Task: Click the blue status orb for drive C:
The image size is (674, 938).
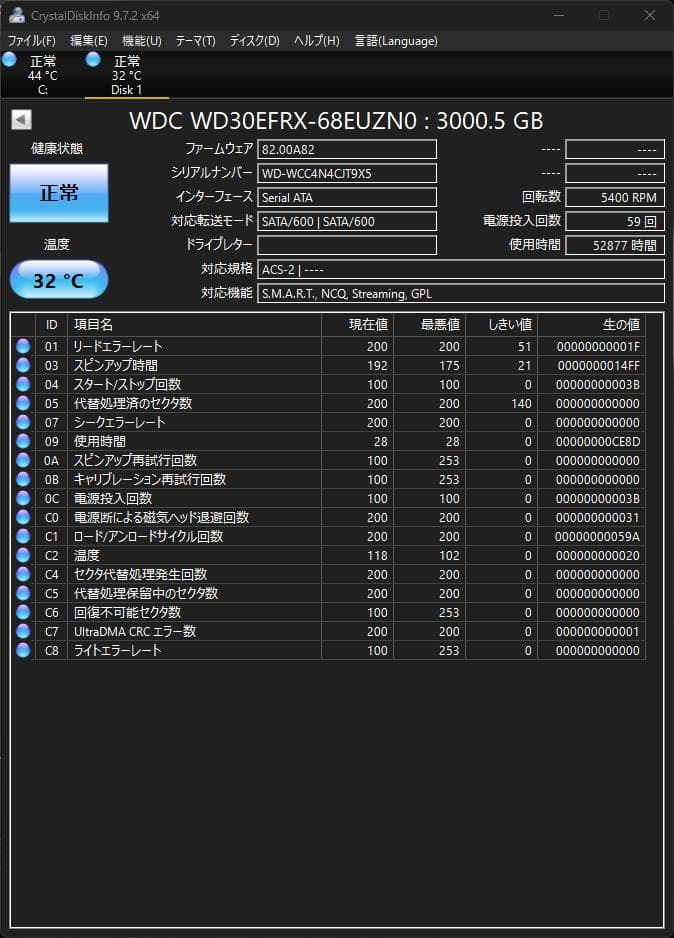Action: click(9, 59)
